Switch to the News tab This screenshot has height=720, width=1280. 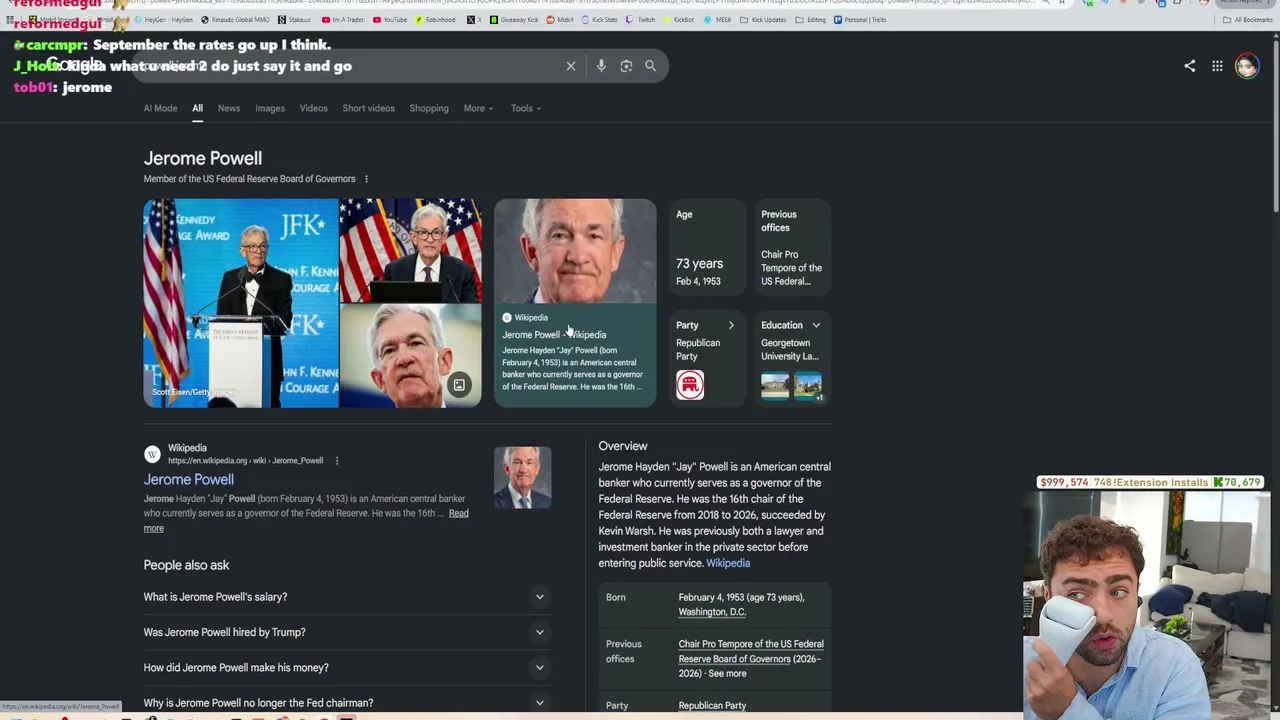229,108
